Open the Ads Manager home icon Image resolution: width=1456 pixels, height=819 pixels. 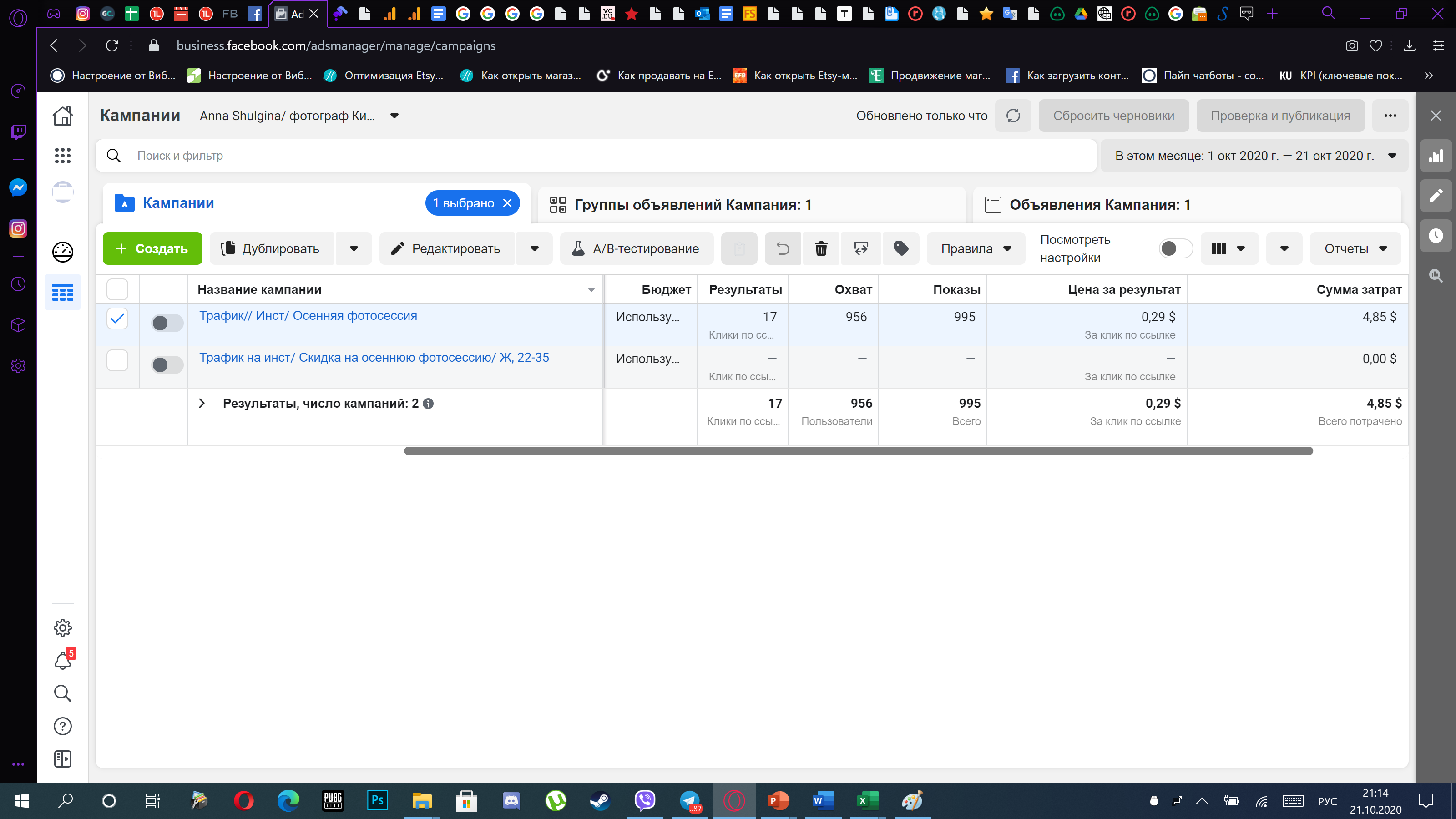tap(63, 116)
